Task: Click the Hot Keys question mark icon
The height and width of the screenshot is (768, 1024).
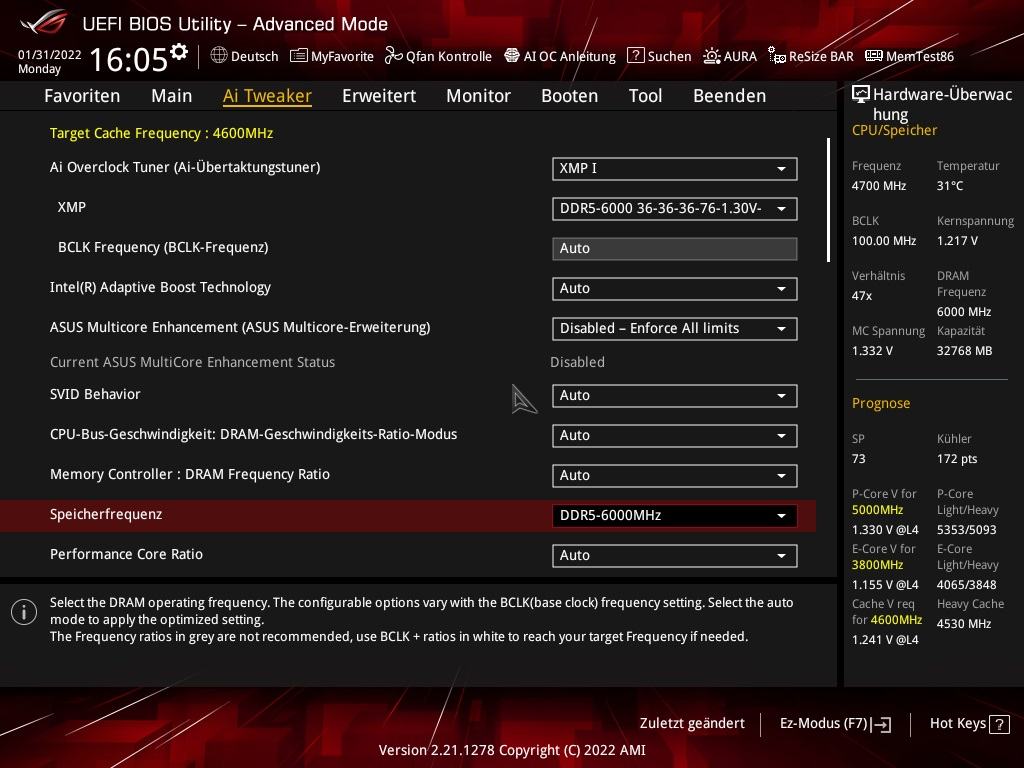Action: 999,724
